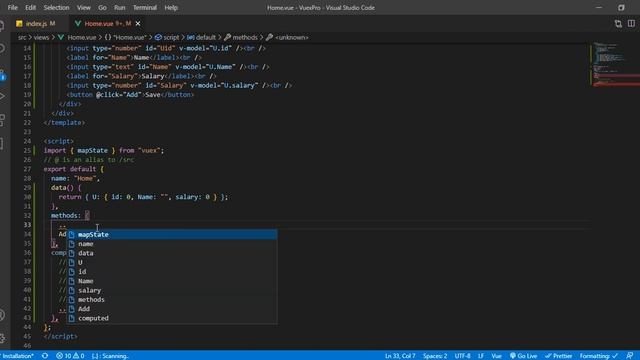Click LF end-of-line selector
The width and height of the screenshot is (640, 360).
coord(481,356)
